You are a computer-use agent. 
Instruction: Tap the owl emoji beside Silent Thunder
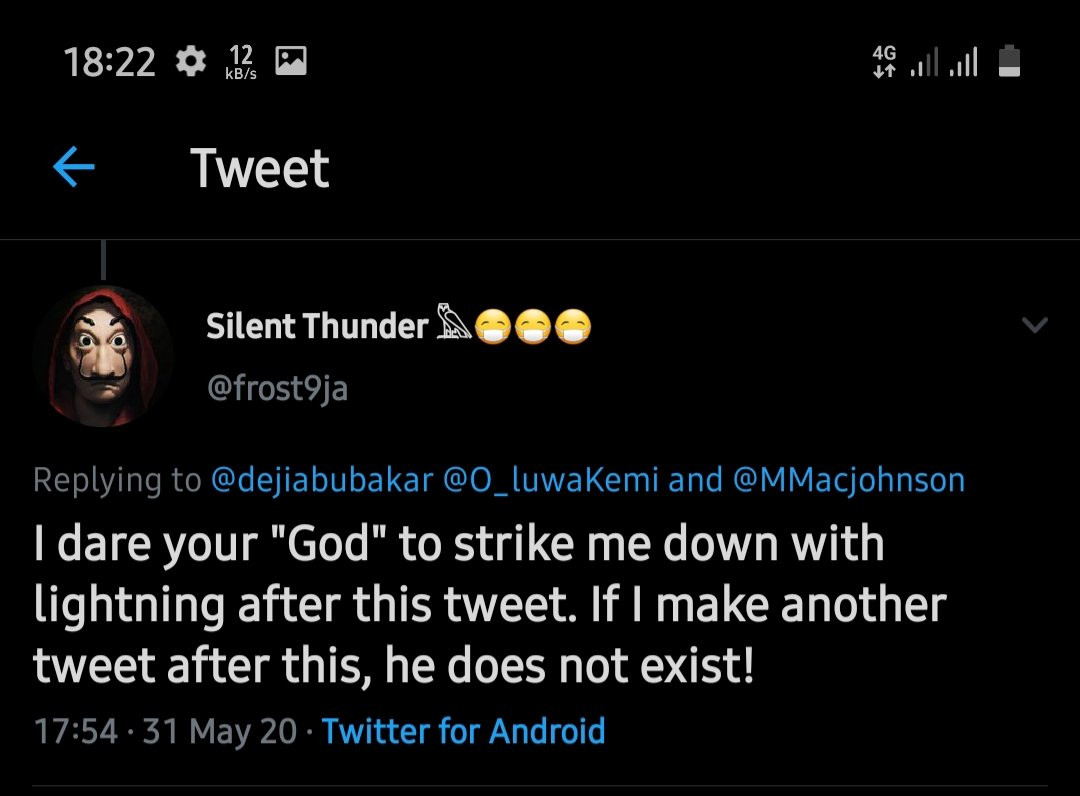pyautogui.click(x=450, y=324)
